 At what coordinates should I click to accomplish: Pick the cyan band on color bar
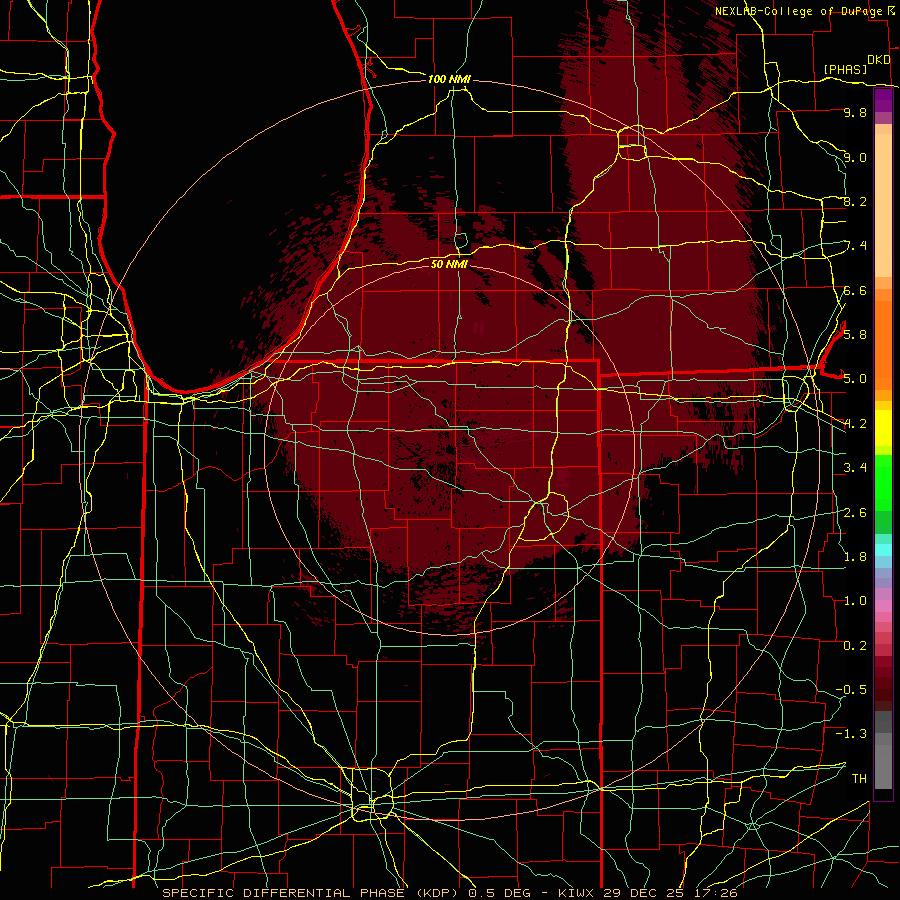(x=883, y=549)
